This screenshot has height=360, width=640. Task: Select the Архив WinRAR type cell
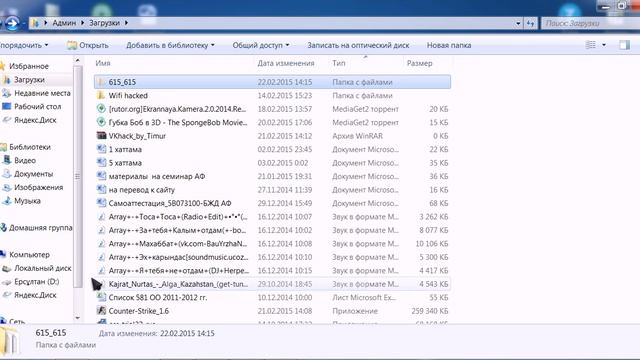[357, 136]
